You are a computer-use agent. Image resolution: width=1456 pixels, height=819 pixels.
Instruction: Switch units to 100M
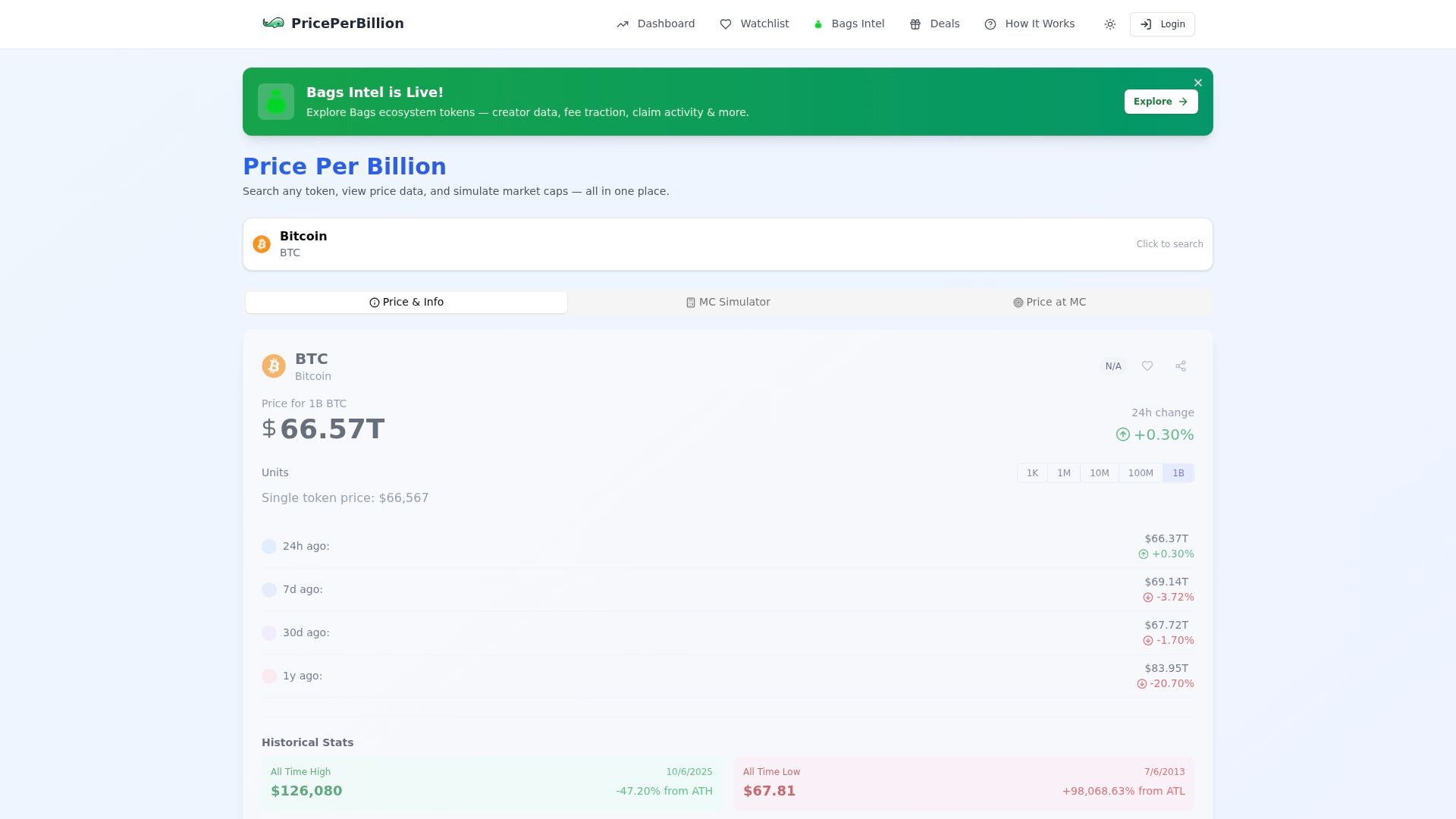(1141, 472)
